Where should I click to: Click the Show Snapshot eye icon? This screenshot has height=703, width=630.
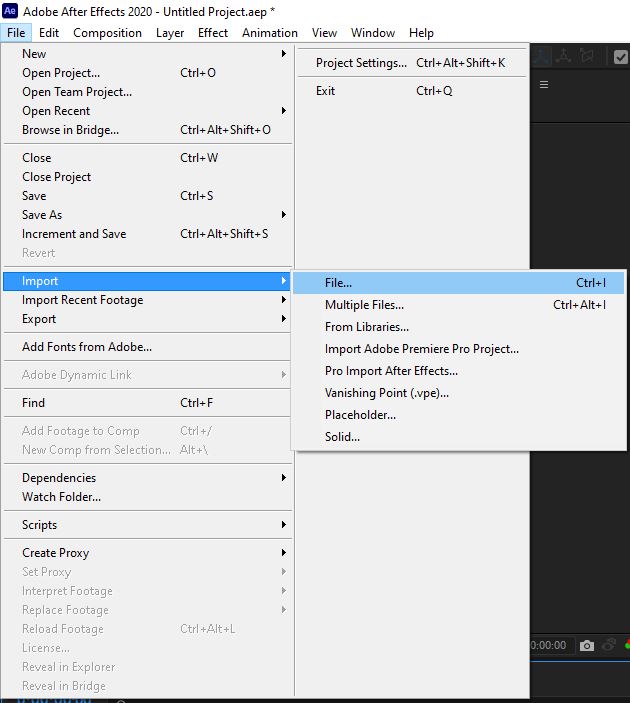[x=608, y=645]
